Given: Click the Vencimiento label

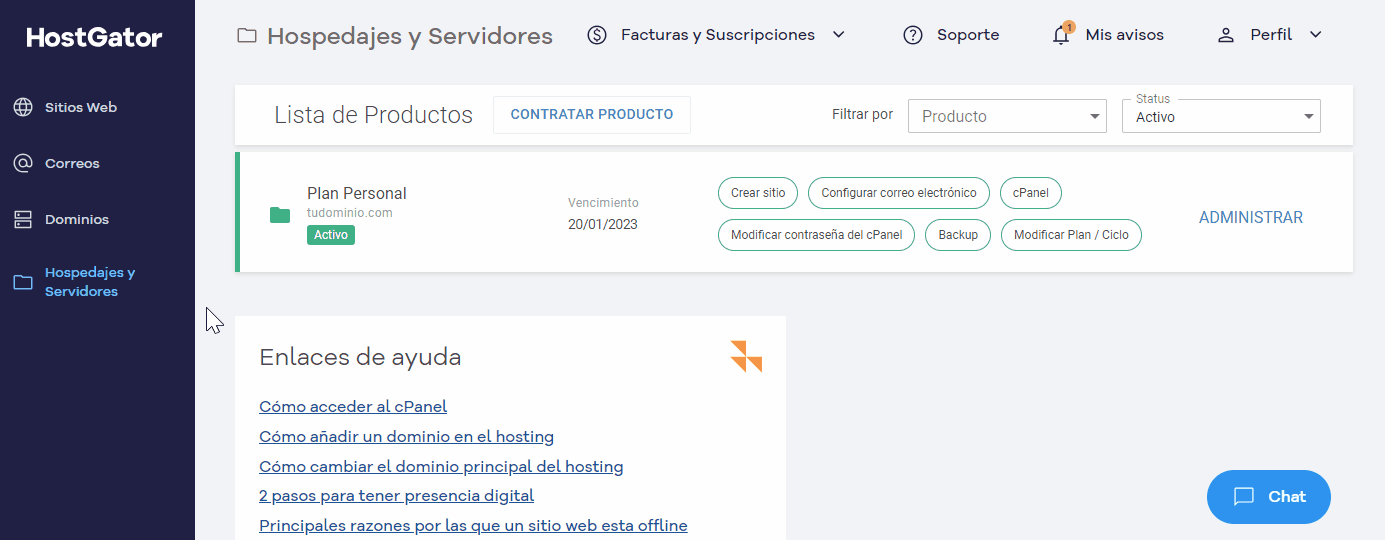Looking at the screenshot, I should pyautogui.click(x=603, y=203).
